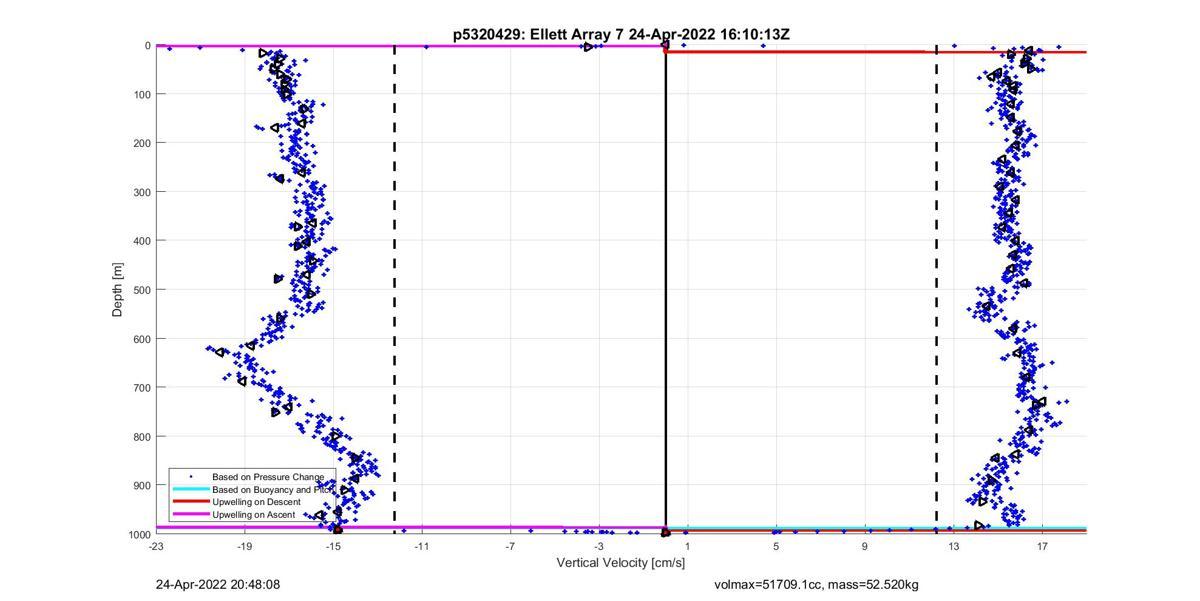Click the 'volmax=51709.1cc, mass=52.520kg' annotation
This screenshot has height=601, width=1200.
click(816, 584)
